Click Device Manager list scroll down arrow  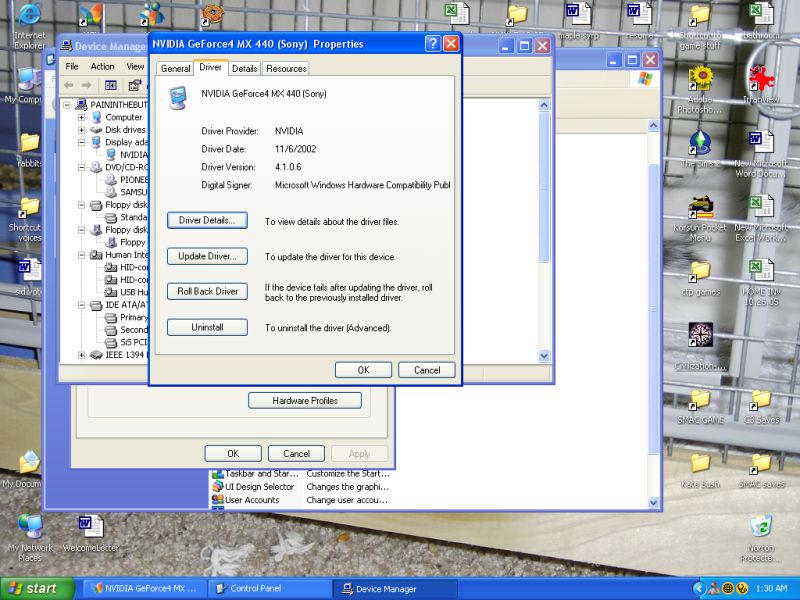tap(544, 356)
